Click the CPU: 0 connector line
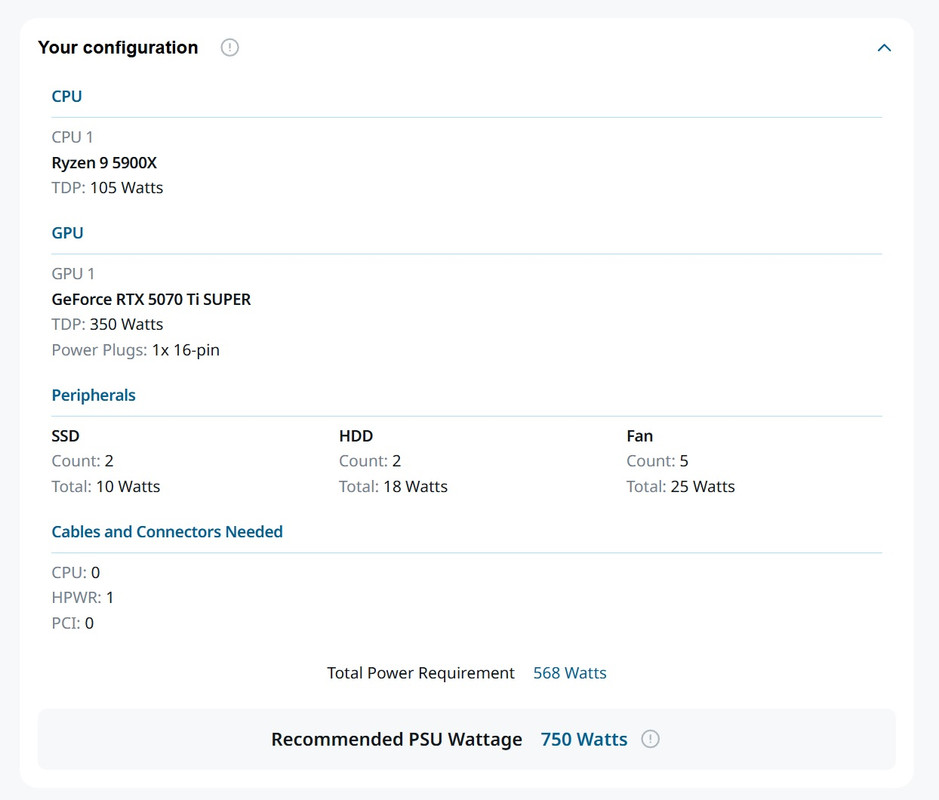 [75, 573]
